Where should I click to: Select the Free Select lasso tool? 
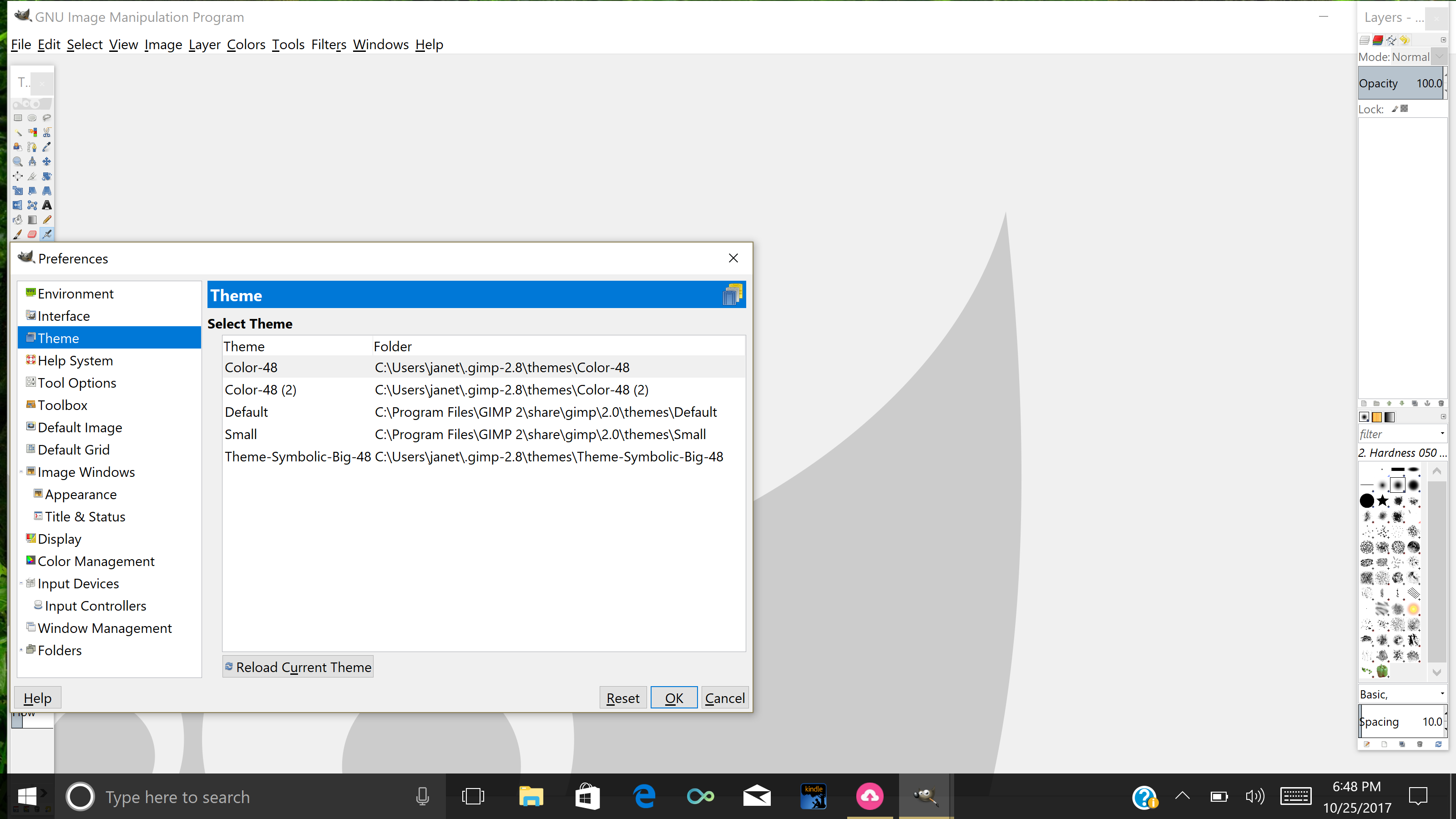47,118
